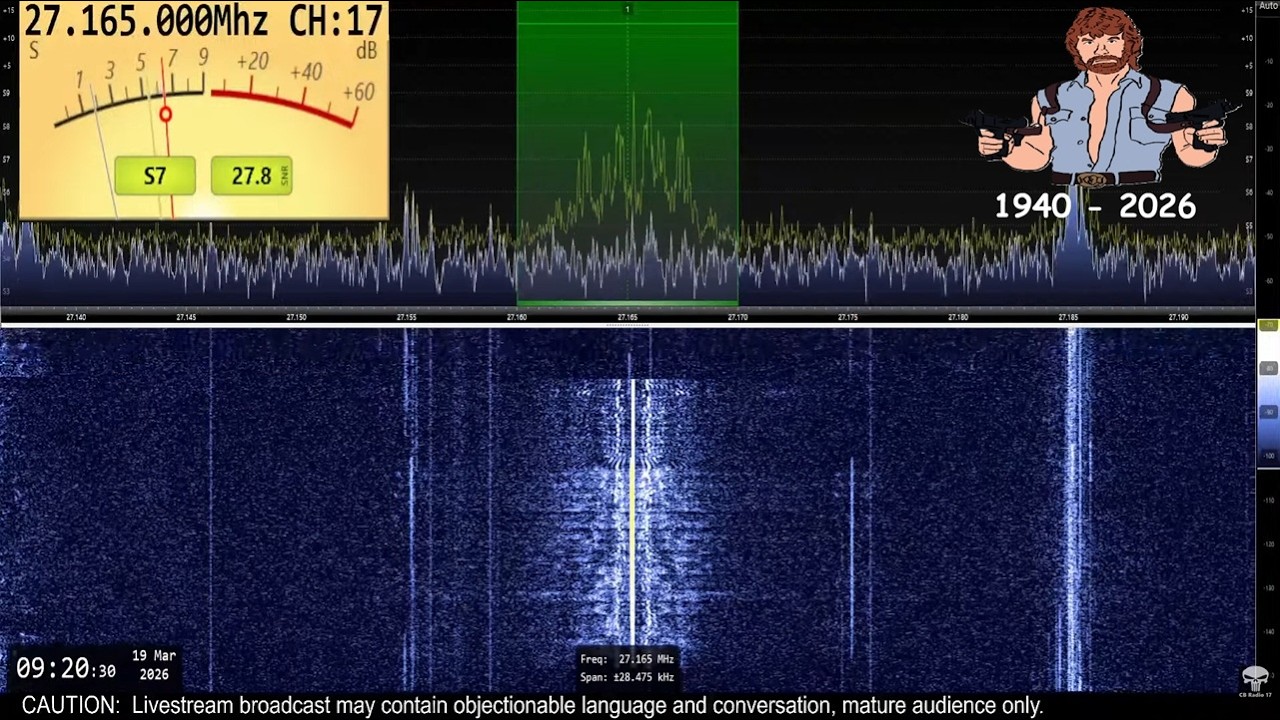Viewport: 1280px width, 720px height.
Task: Click the green tuned passband on the spectrum
Action: pyautogui.click(x=627, y=152)
